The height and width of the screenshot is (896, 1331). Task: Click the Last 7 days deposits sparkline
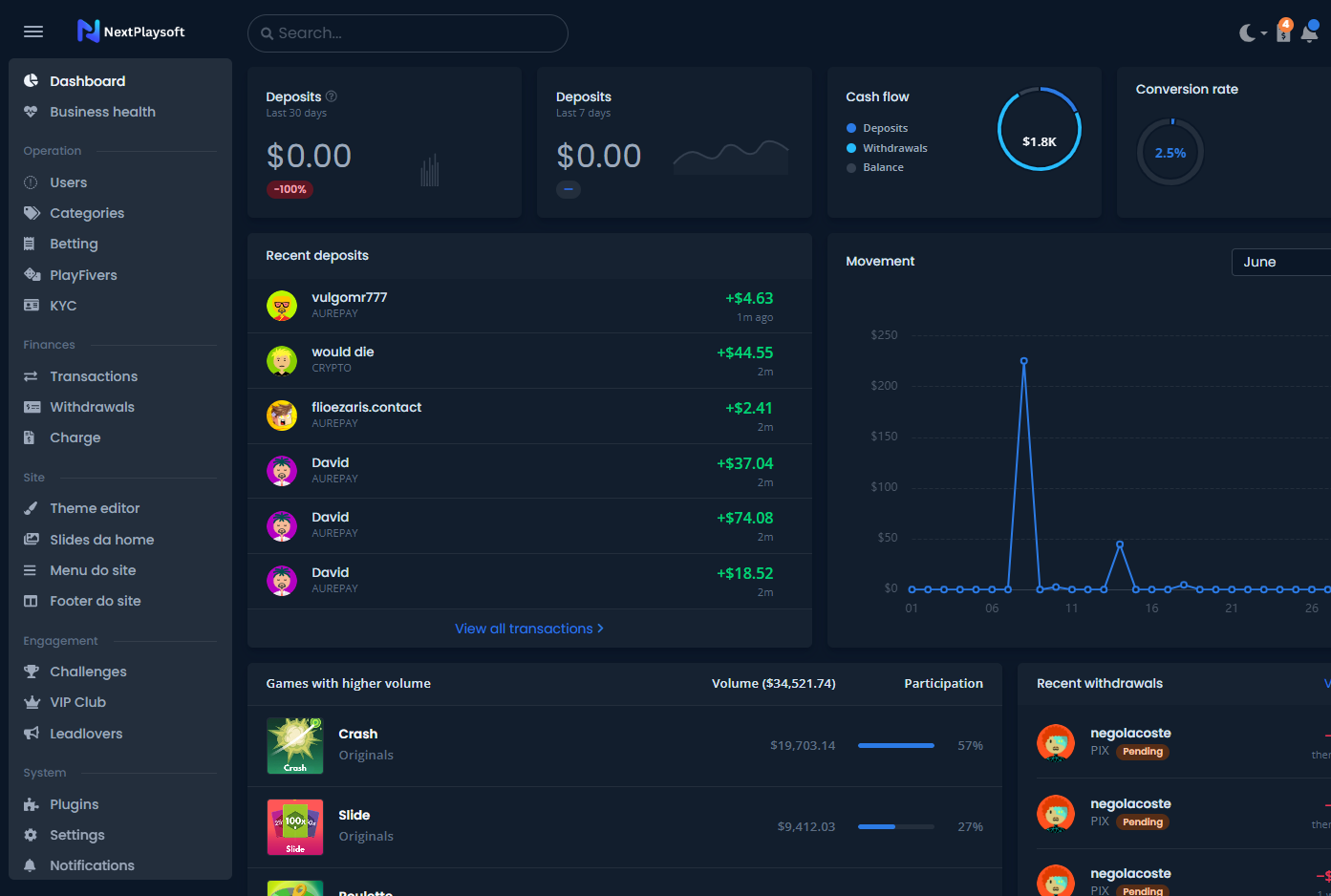pos(731,157)
